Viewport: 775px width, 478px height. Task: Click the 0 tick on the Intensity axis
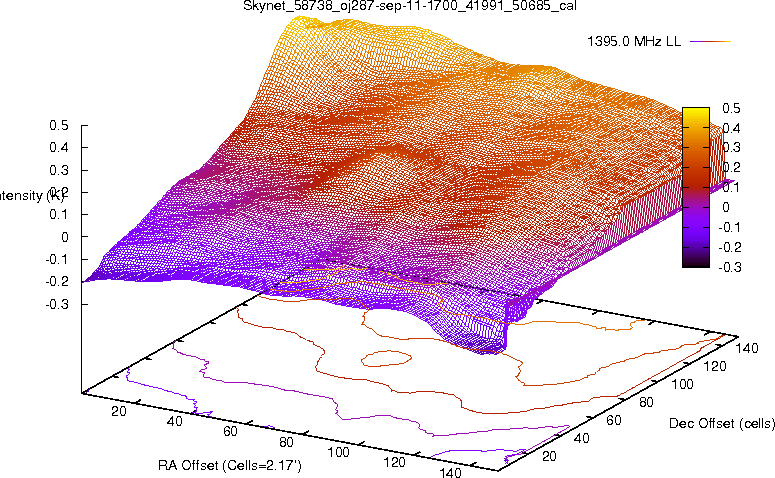pyautogui.click(x=65, y=237)
